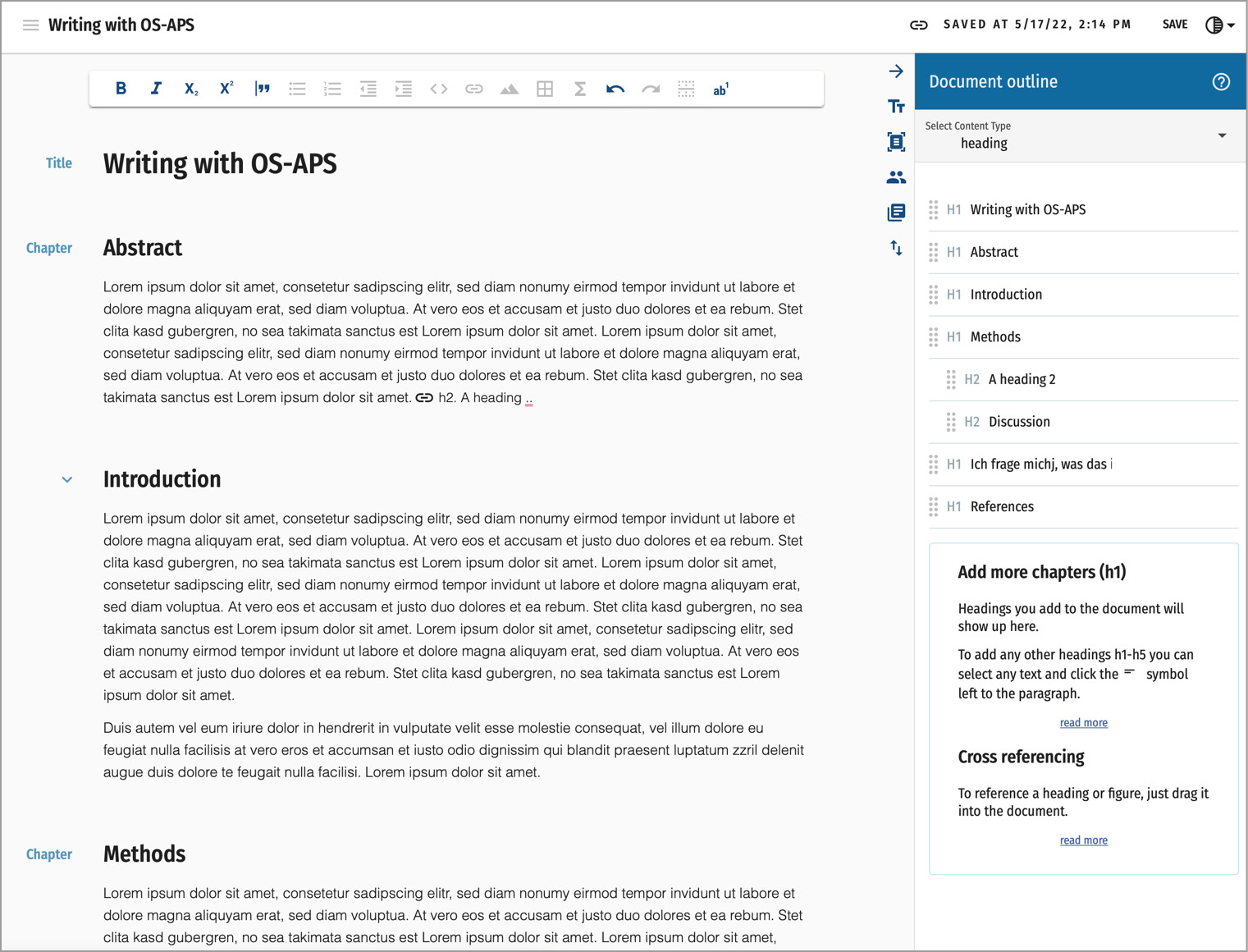Insert a footnote with the ab1 icon
The height and width of the screenshot is (952, 1248).
pos(720,89)
